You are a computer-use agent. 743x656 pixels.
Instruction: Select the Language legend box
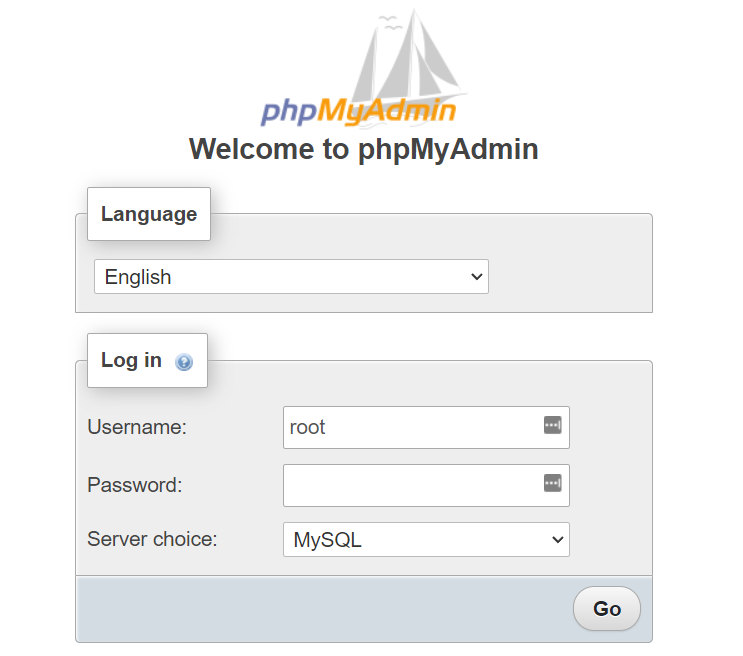[149, 214]
